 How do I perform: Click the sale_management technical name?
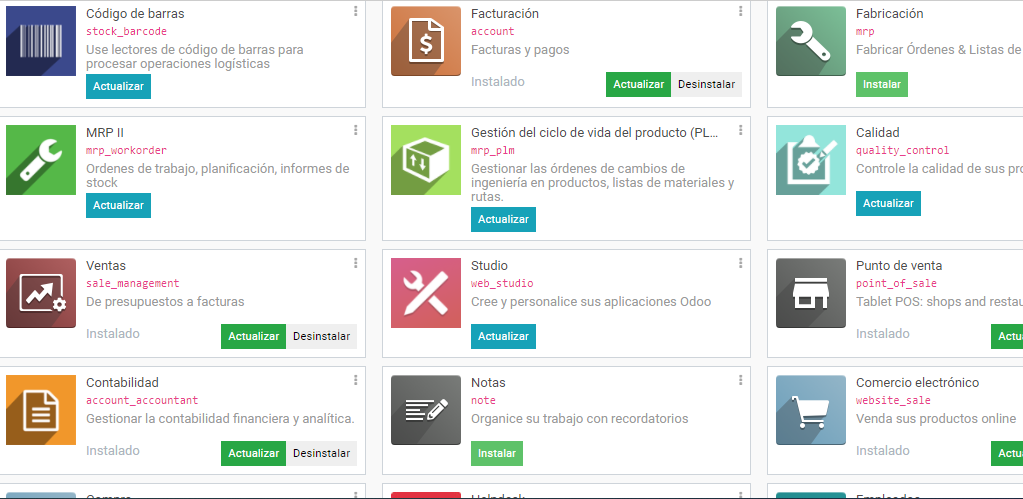click(x=132, y=283)
